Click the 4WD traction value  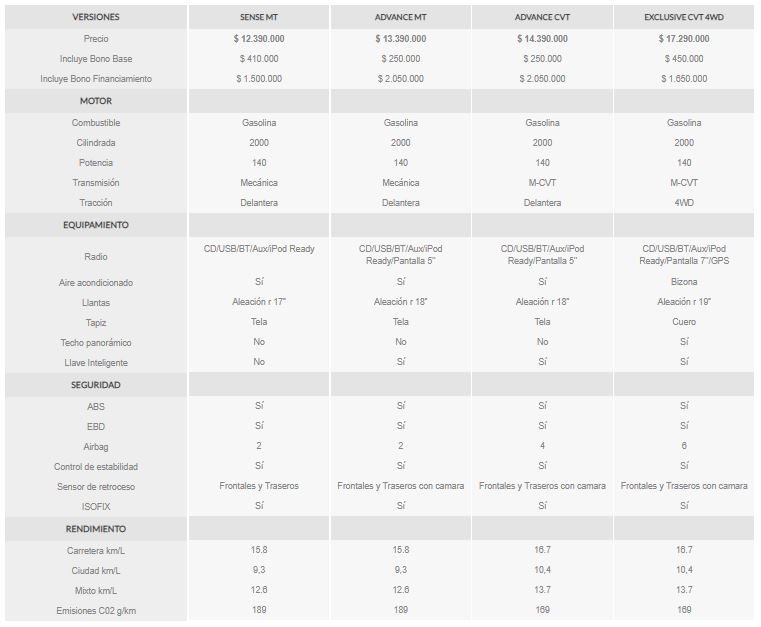(684, 203)
